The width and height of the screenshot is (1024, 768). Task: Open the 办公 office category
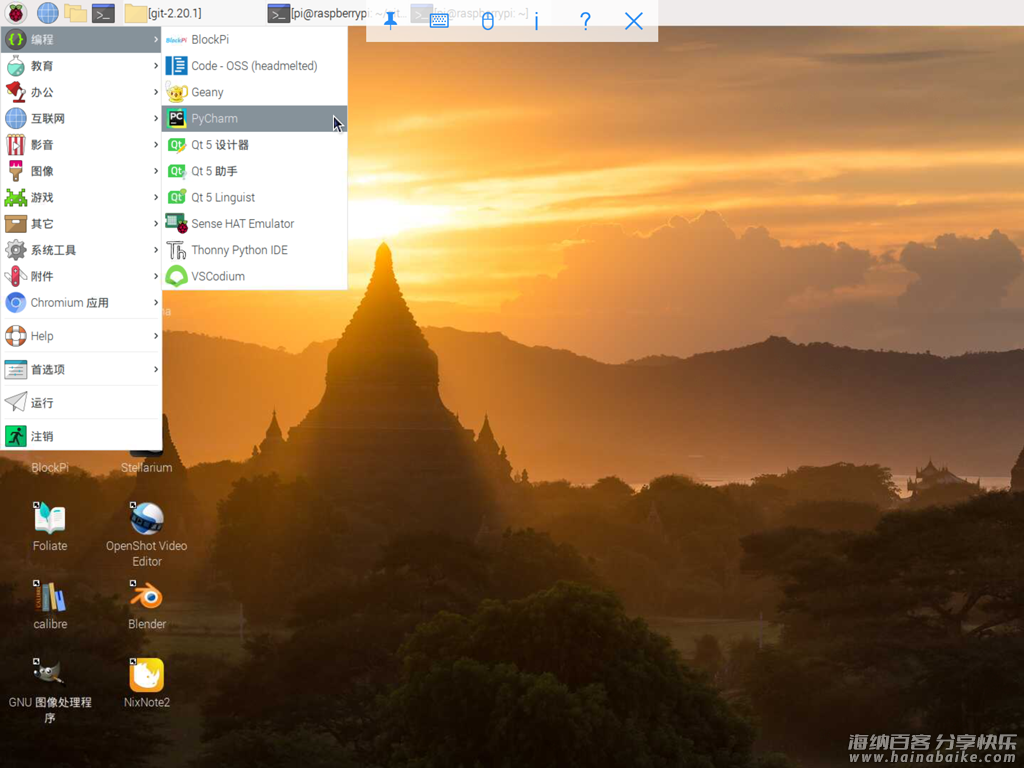(81, 92)
